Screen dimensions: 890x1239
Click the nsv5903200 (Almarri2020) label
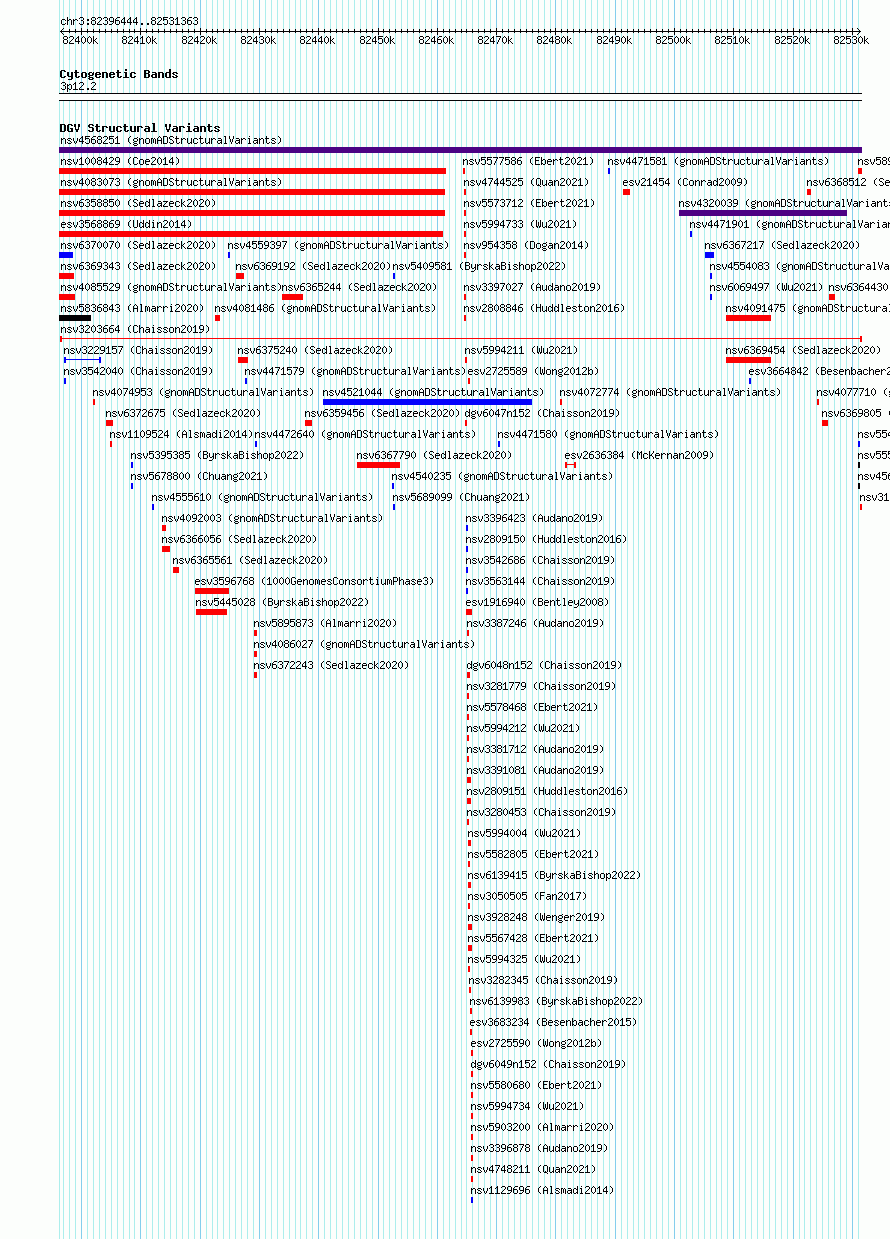tap(542, 1127)
